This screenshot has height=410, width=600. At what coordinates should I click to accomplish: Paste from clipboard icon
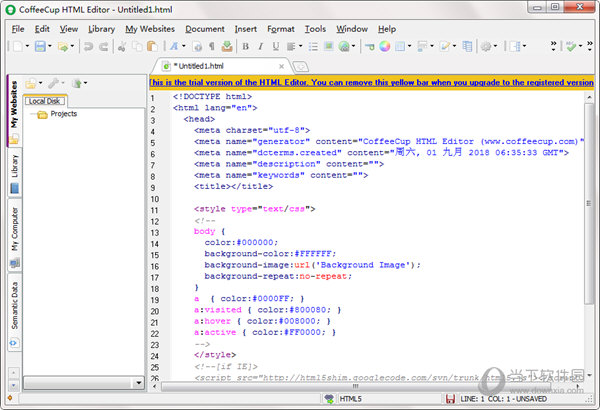pos(152,47)
